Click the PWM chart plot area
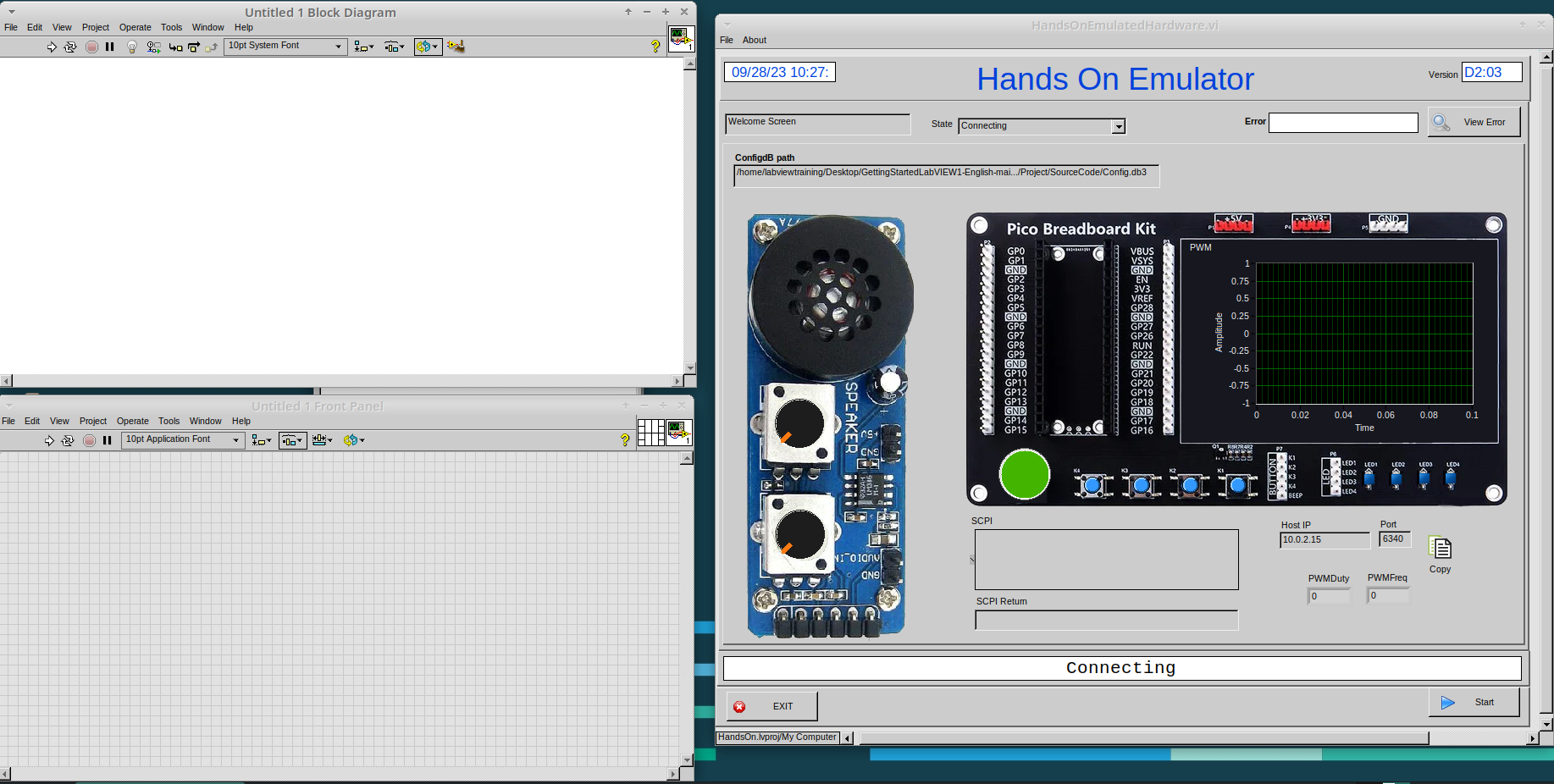Screen dimensions: 1554x784 (1364, 334)
